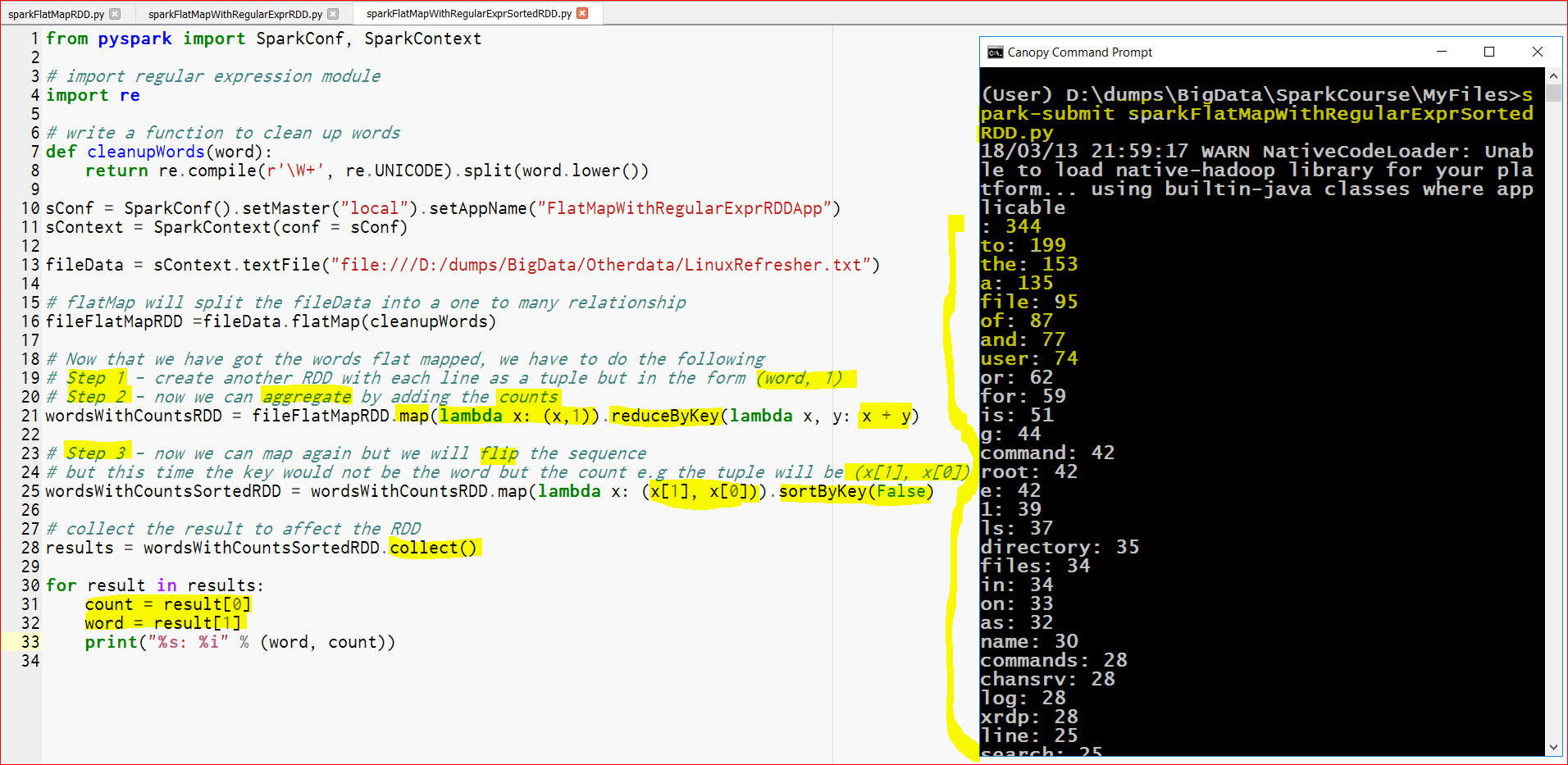Screen dimensions: 1568x765
Task: Switch to the sparkFlatMapRDD.py tab
Action: 56,14
